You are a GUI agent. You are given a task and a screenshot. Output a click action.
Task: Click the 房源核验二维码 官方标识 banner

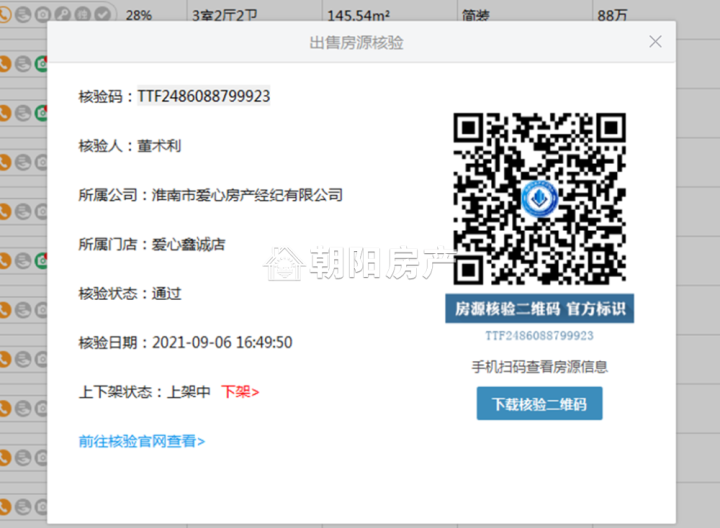tap(540, 309)
